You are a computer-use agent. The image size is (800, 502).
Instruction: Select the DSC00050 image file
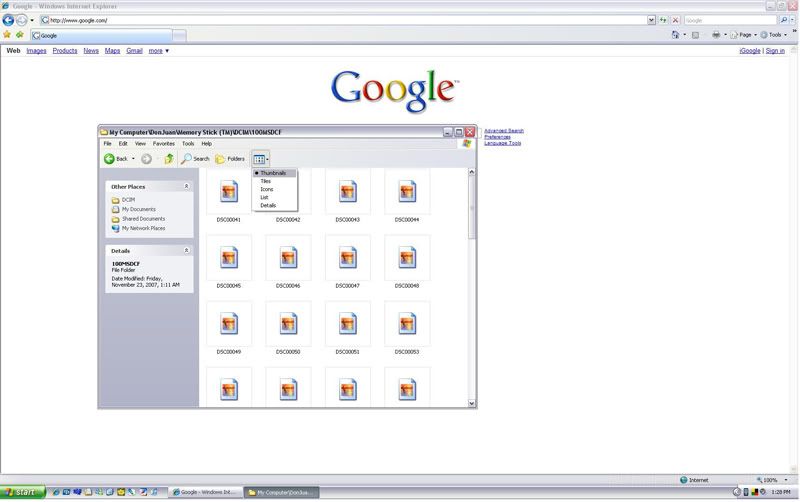coord(288,324)
